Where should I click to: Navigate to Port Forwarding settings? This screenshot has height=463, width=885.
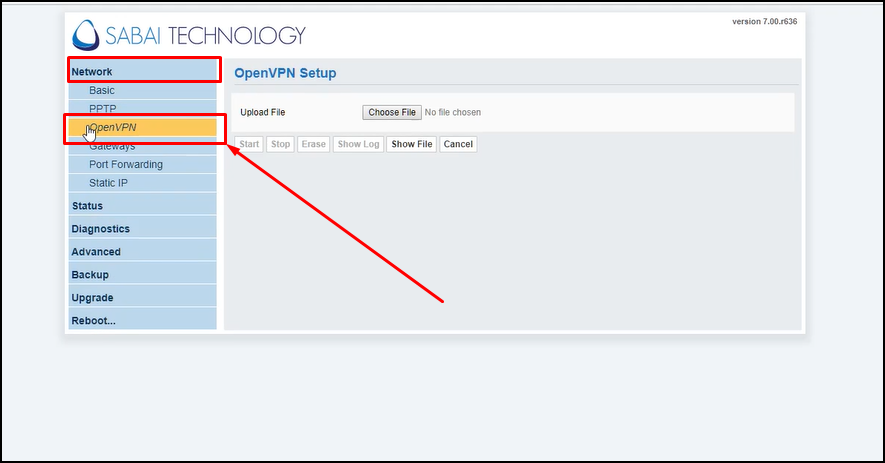125,165
